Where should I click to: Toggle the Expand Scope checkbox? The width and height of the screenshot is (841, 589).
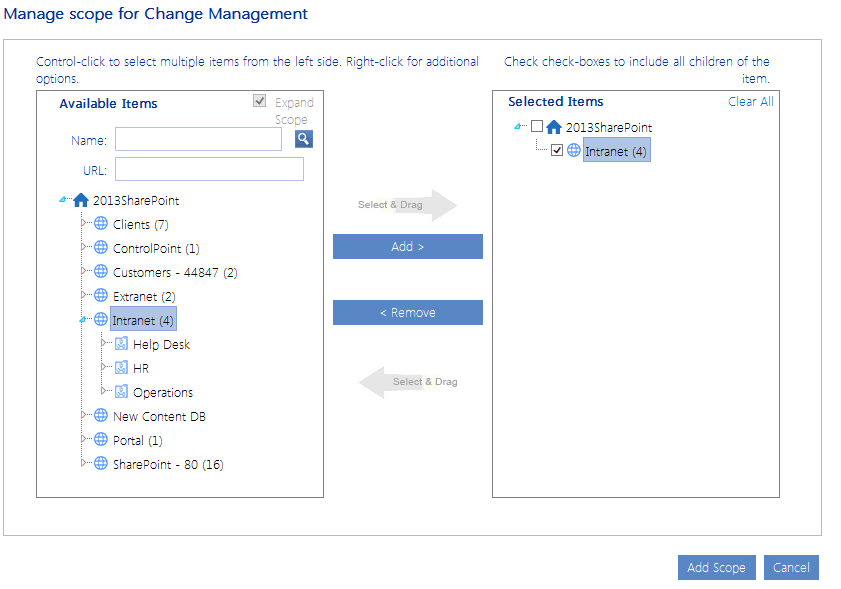258,100
